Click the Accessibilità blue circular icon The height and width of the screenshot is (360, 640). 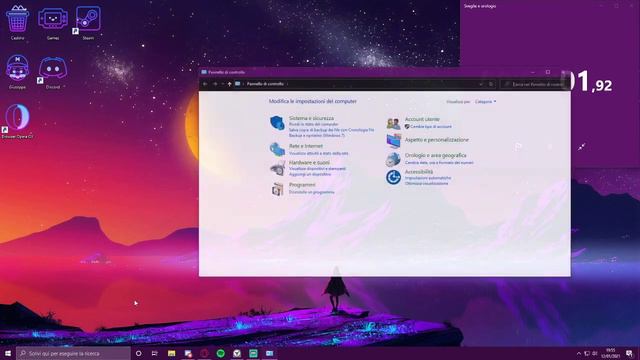coord(393,177)
